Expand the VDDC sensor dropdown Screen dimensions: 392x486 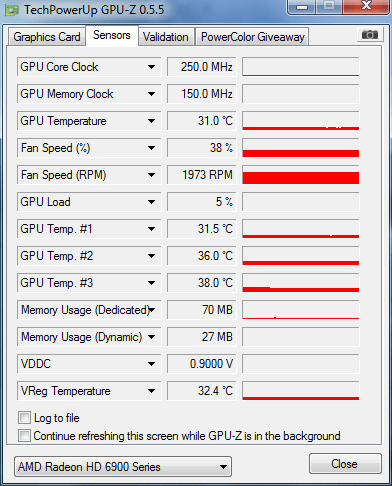pos(151,364)
